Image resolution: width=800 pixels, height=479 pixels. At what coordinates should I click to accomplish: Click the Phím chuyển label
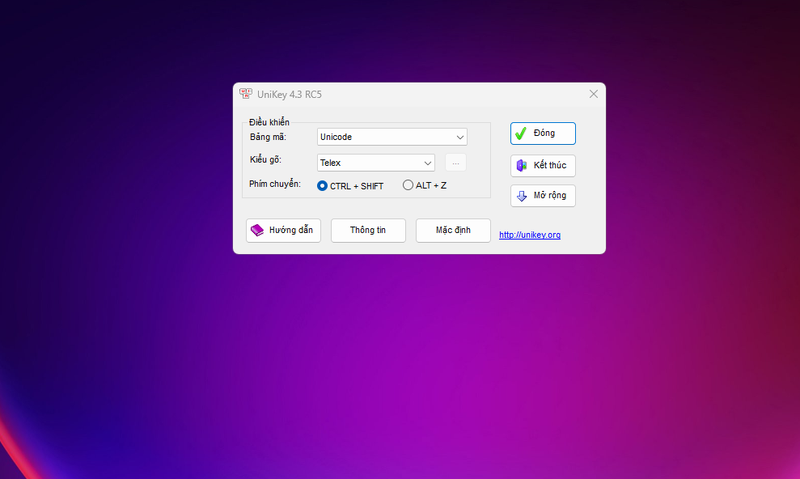point(275,184)
